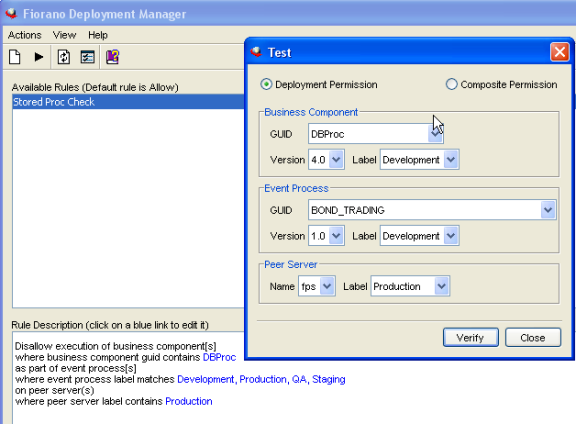Click the refresh document toolbar icon
Viewport: 576px width, 424px height.
point(64,57)
